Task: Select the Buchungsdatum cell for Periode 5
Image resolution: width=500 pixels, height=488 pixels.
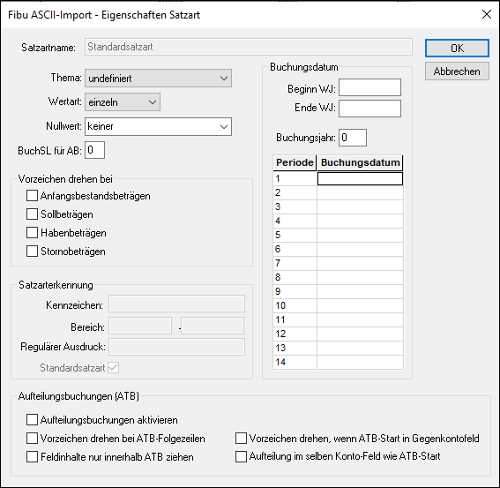Action: pyautogui.click(x=360, y=235)
